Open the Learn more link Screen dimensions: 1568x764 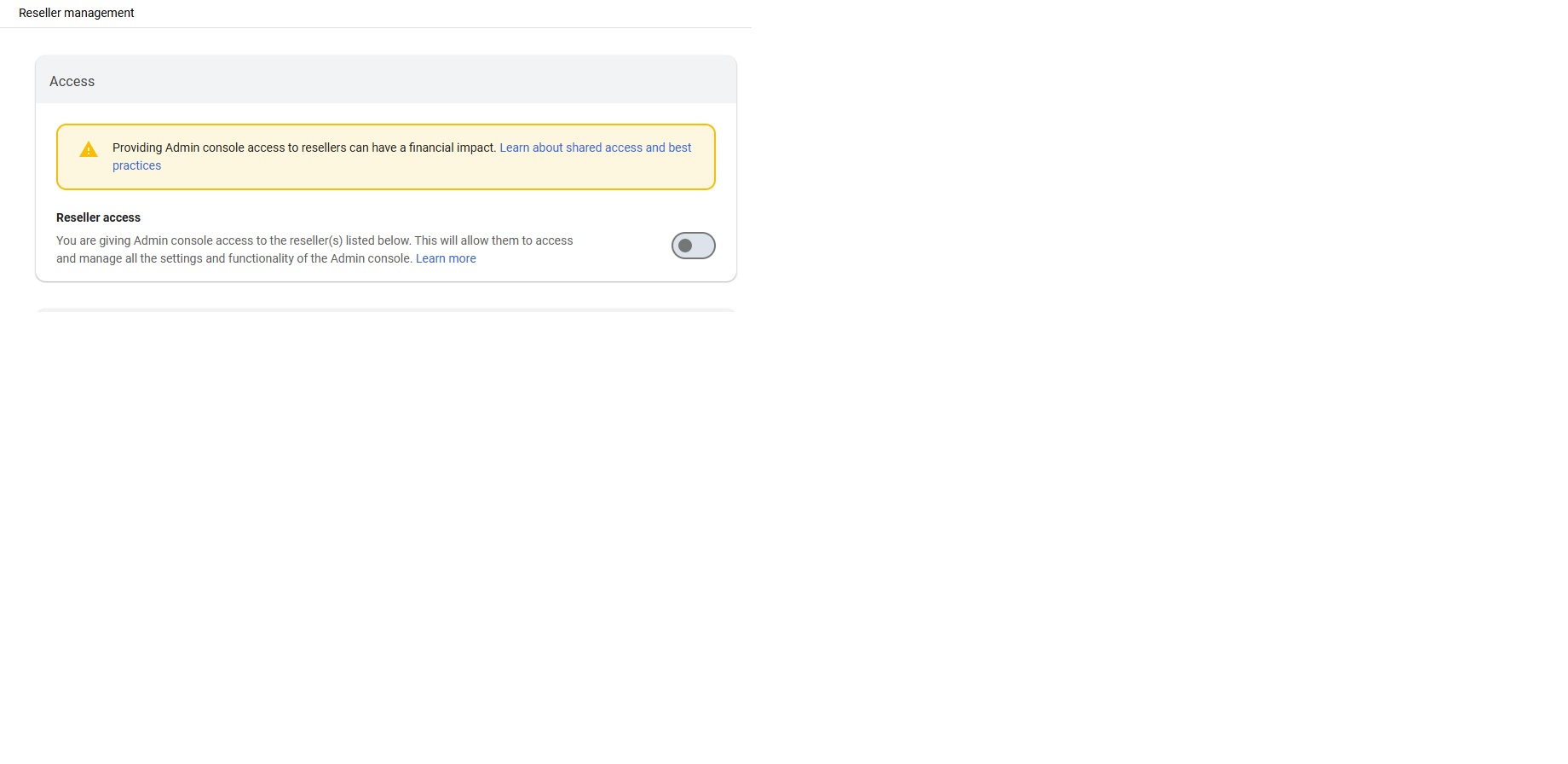tap(446, 258)
